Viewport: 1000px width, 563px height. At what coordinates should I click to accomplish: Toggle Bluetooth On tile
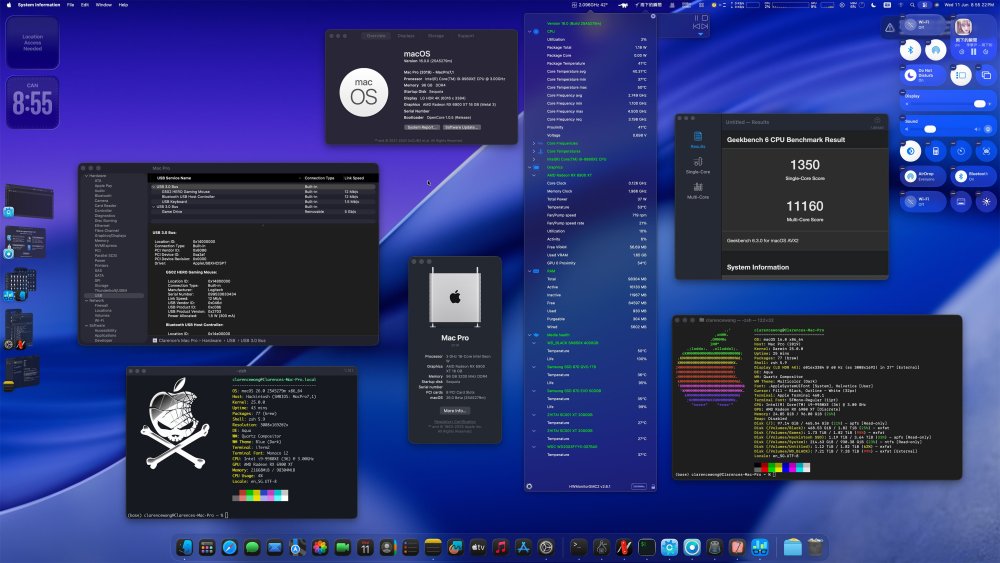click(x=973, y=177)
